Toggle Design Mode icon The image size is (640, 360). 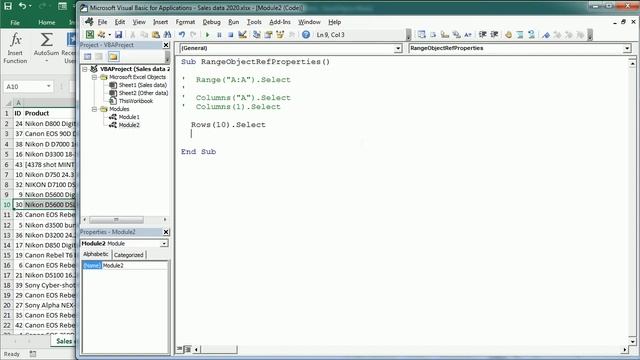(x=242, y=35)
